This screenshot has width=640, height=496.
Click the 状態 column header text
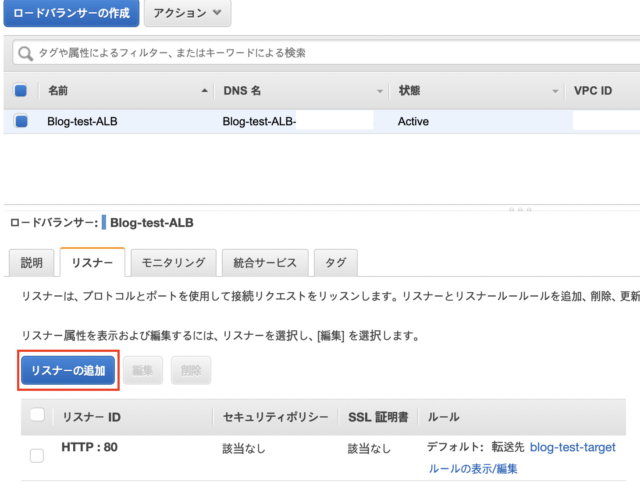[x=409, y=91]
